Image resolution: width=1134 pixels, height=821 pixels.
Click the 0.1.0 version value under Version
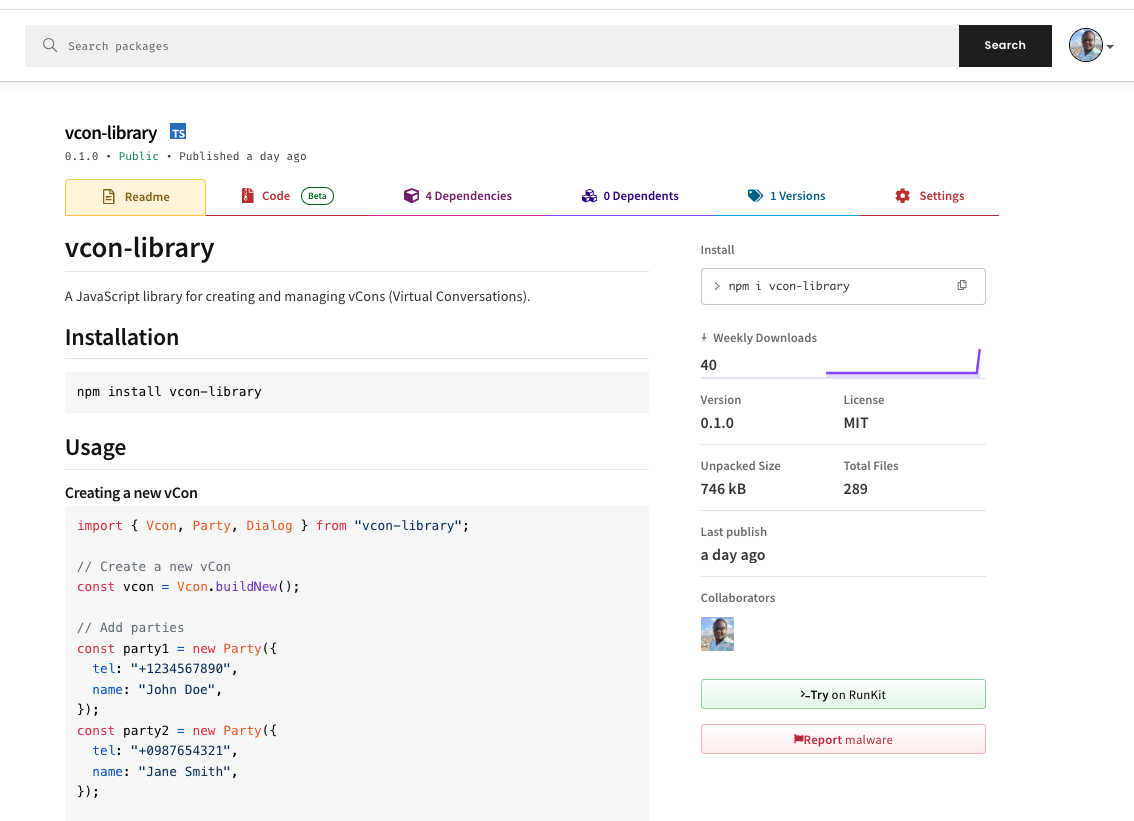[x=717, y=423]
